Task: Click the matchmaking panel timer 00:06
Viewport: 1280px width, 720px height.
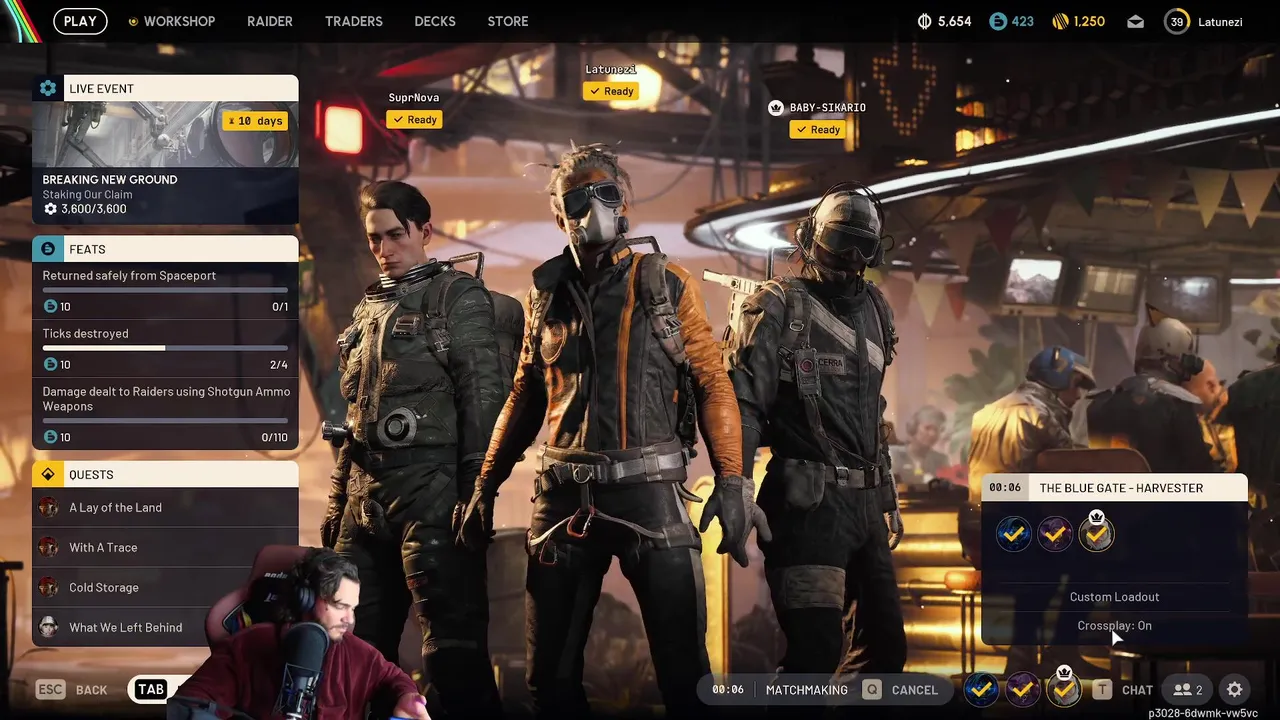Action: (x=1005, y=488)
